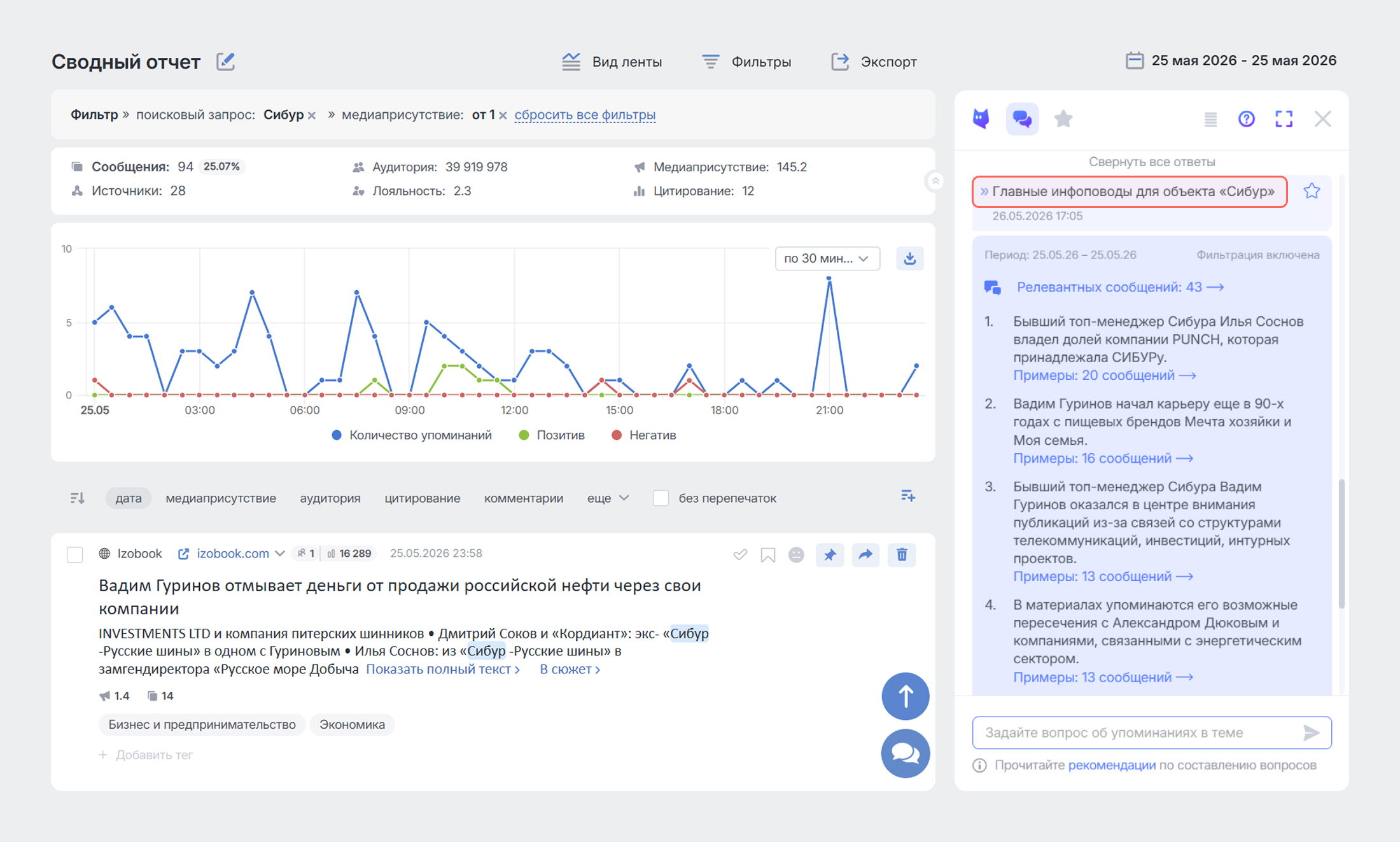Edit the Сводный отчет title pencil icon

click(x=225, y=62)
